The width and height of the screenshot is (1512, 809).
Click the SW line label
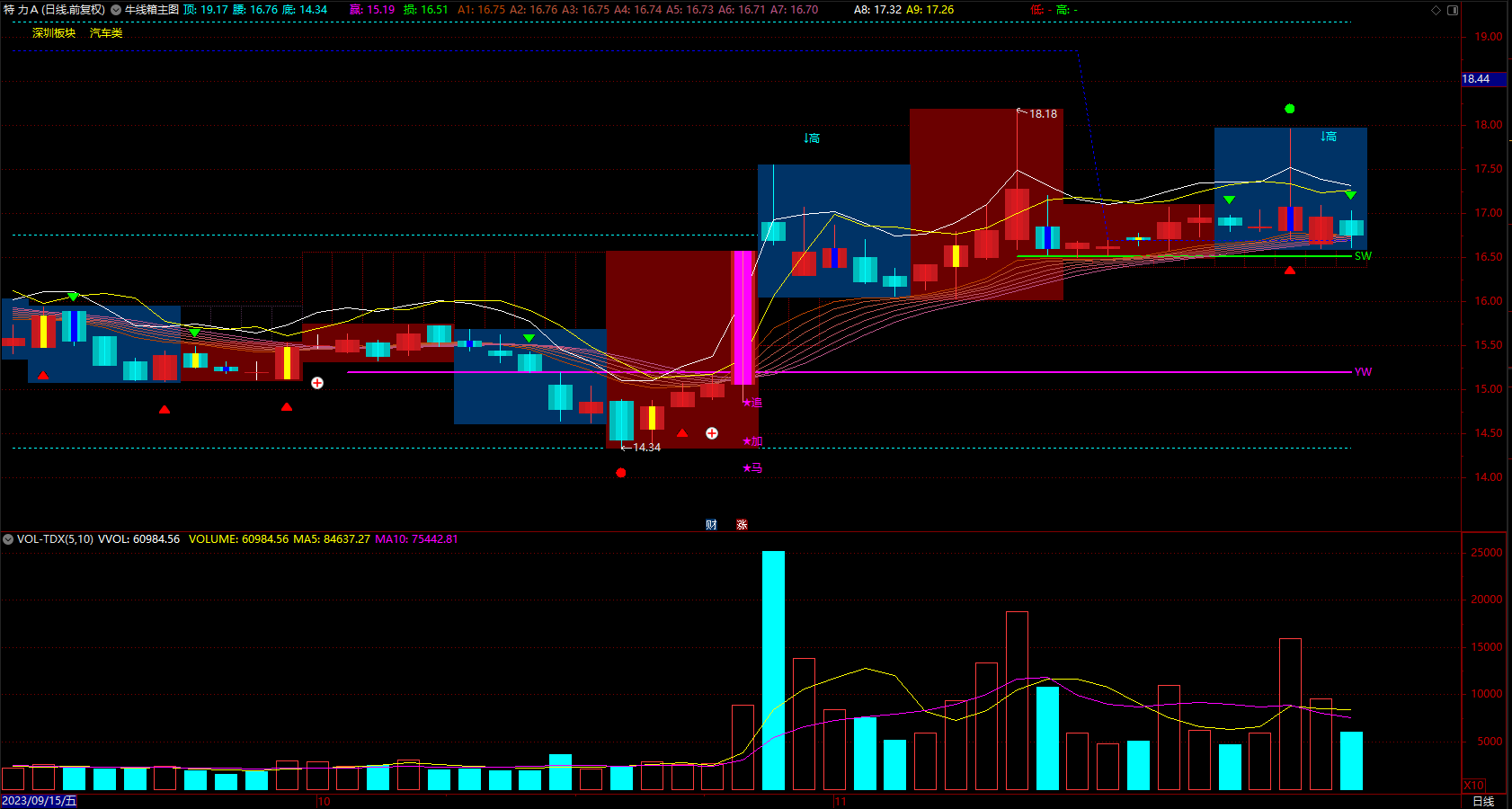[x=1363, y=256]
